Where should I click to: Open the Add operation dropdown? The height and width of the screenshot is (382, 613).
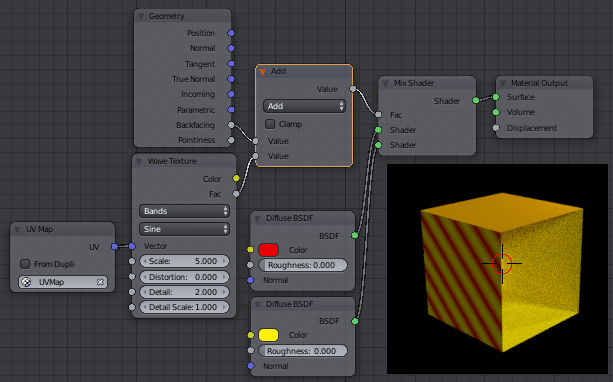click(x=304, y=106)
